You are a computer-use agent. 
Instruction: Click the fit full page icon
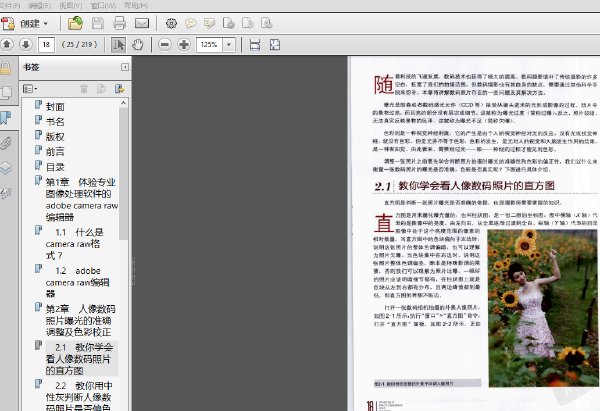[275, 45]
